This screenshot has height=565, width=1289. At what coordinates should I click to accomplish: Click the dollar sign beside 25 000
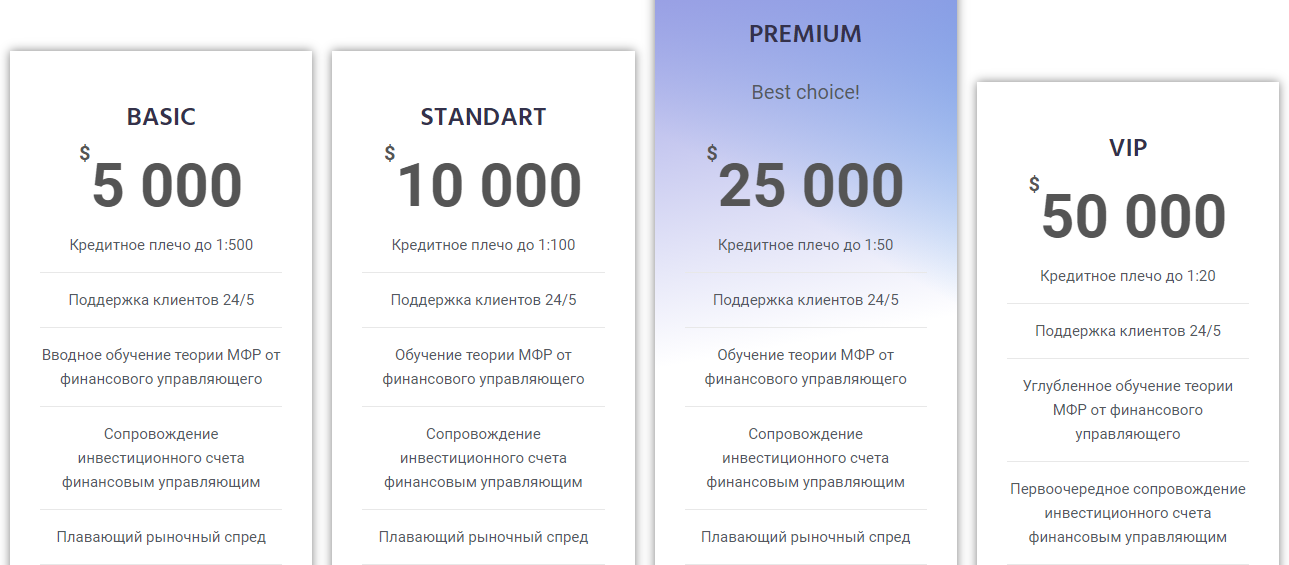(712, 153)
